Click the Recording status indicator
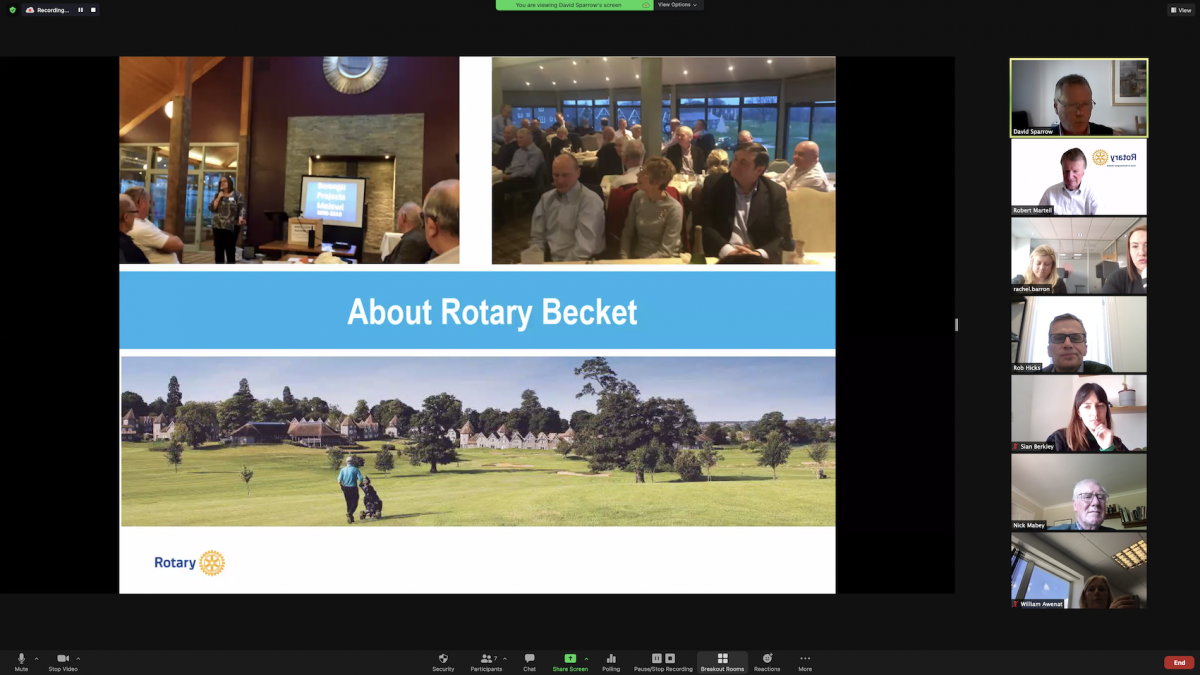 [x=48, y=10]
